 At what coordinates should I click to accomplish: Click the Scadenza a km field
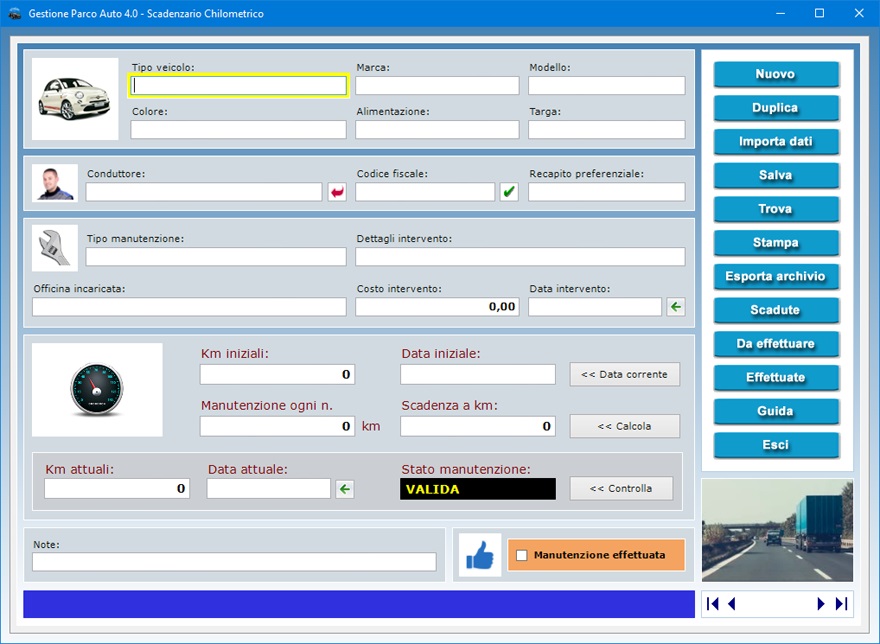coord(478,426)
